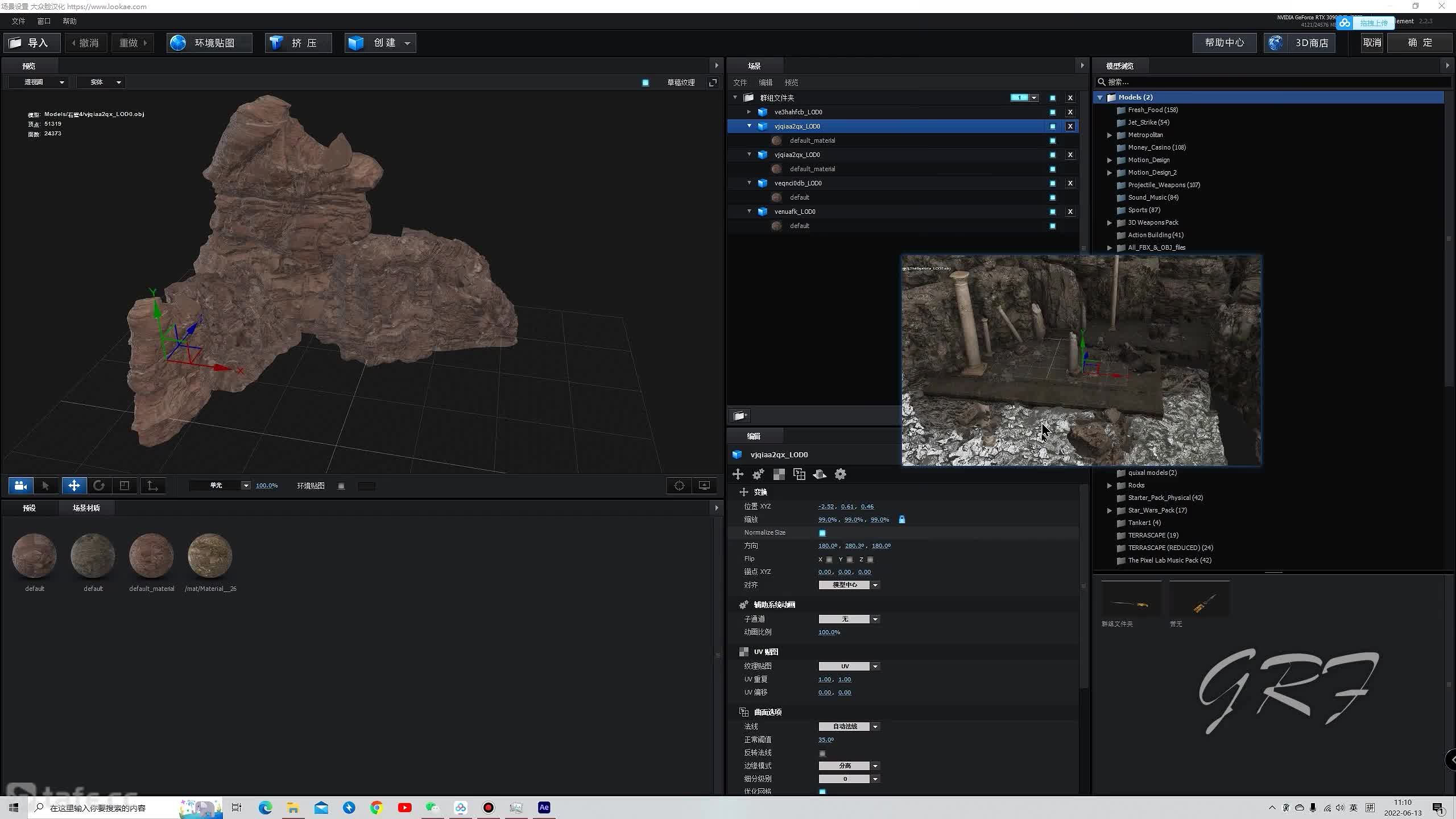
Task: Open the Window menu
Action: (x=44, y=21)
